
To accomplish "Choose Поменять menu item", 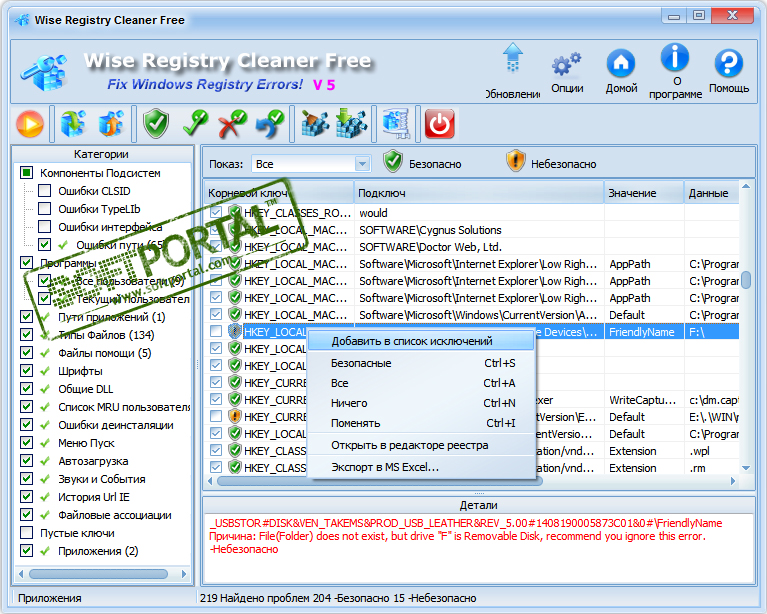I will tap(421, 423).
